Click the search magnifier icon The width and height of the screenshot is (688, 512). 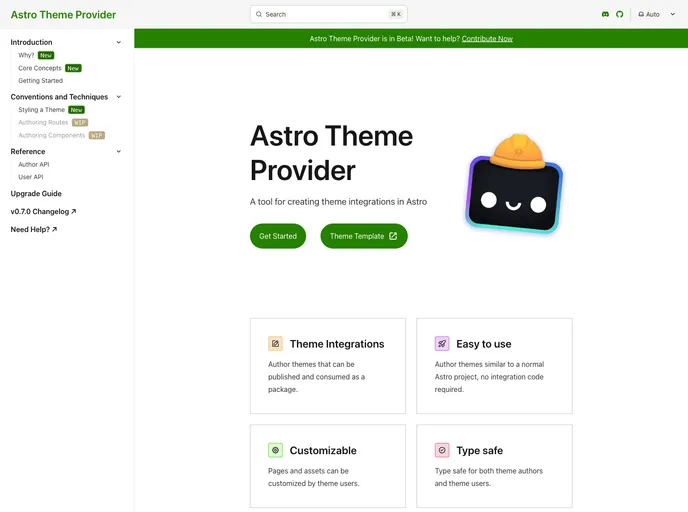click(x=259, y=14)
